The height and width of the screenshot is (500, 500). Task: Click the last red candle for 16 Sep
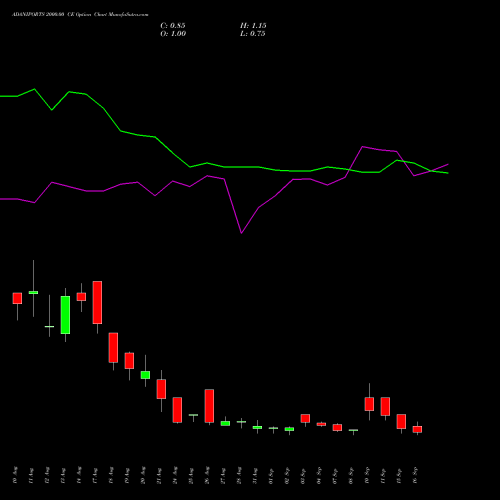[417, 429]
